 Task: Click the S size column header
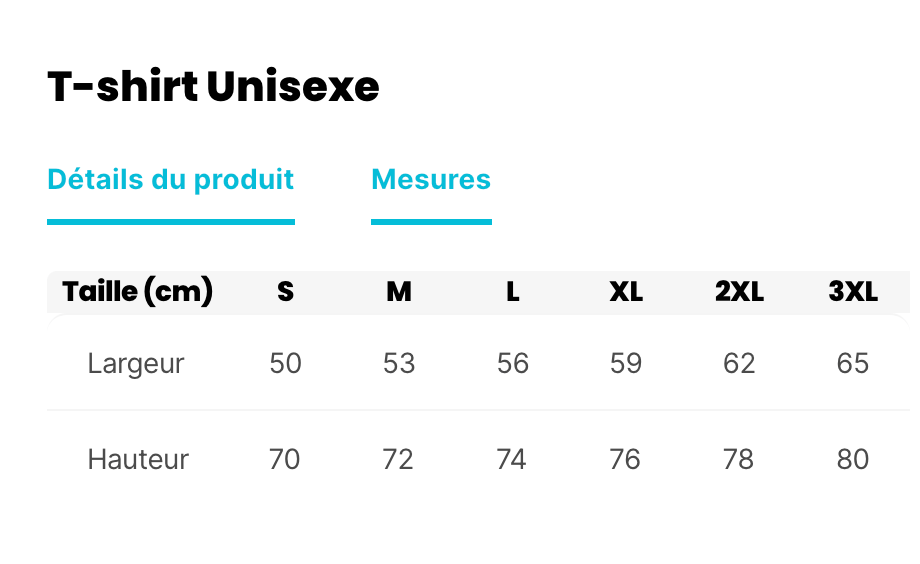click(285, 292)
